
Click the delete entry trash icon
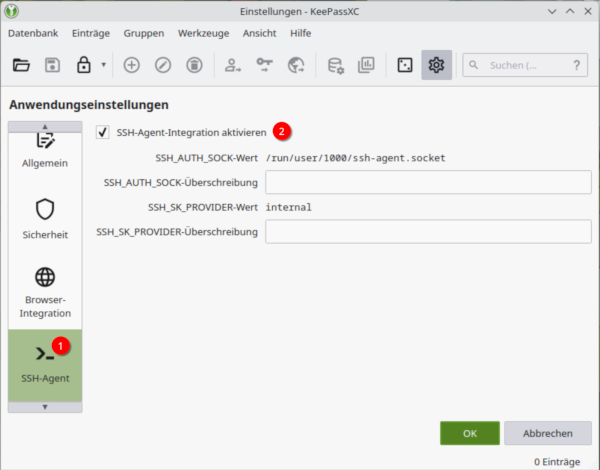click(195, 65)
